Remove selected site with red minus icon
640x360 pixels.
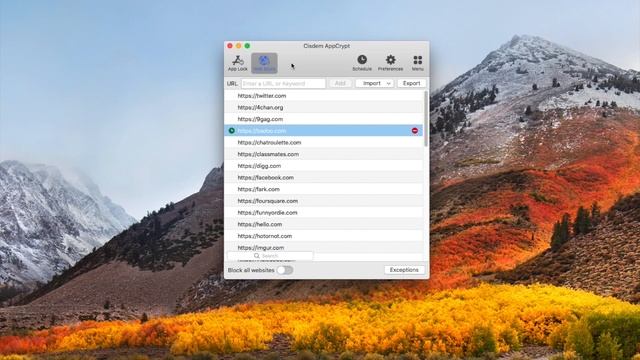click(415, 131)
